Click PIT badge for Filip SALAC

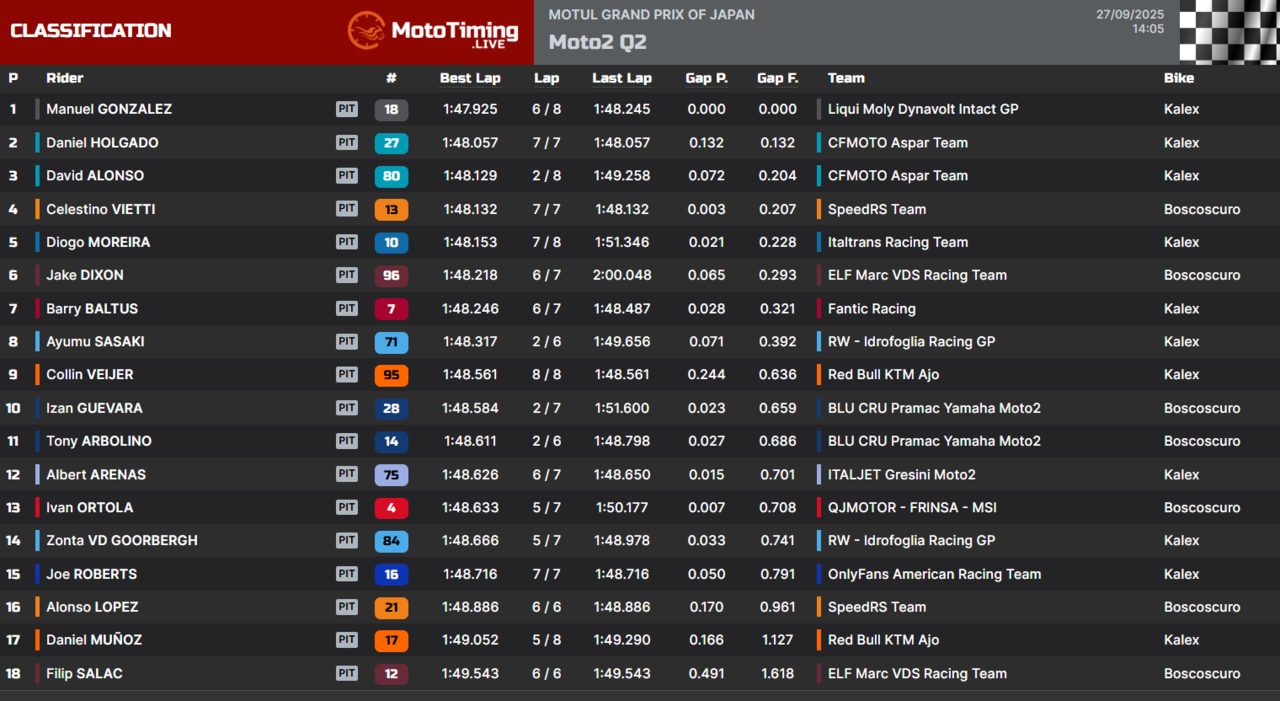[347, 673]
